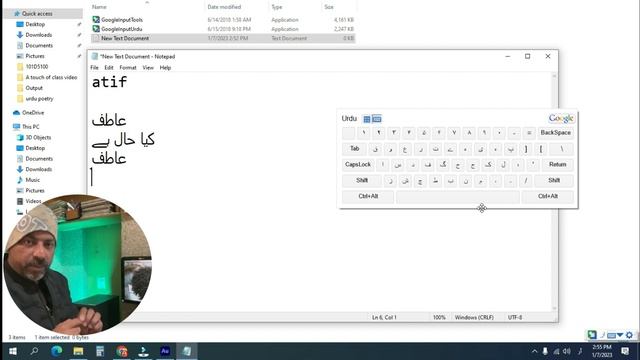Open File Explorer from taskbar
640x360 pixels.
coord(78,351)
